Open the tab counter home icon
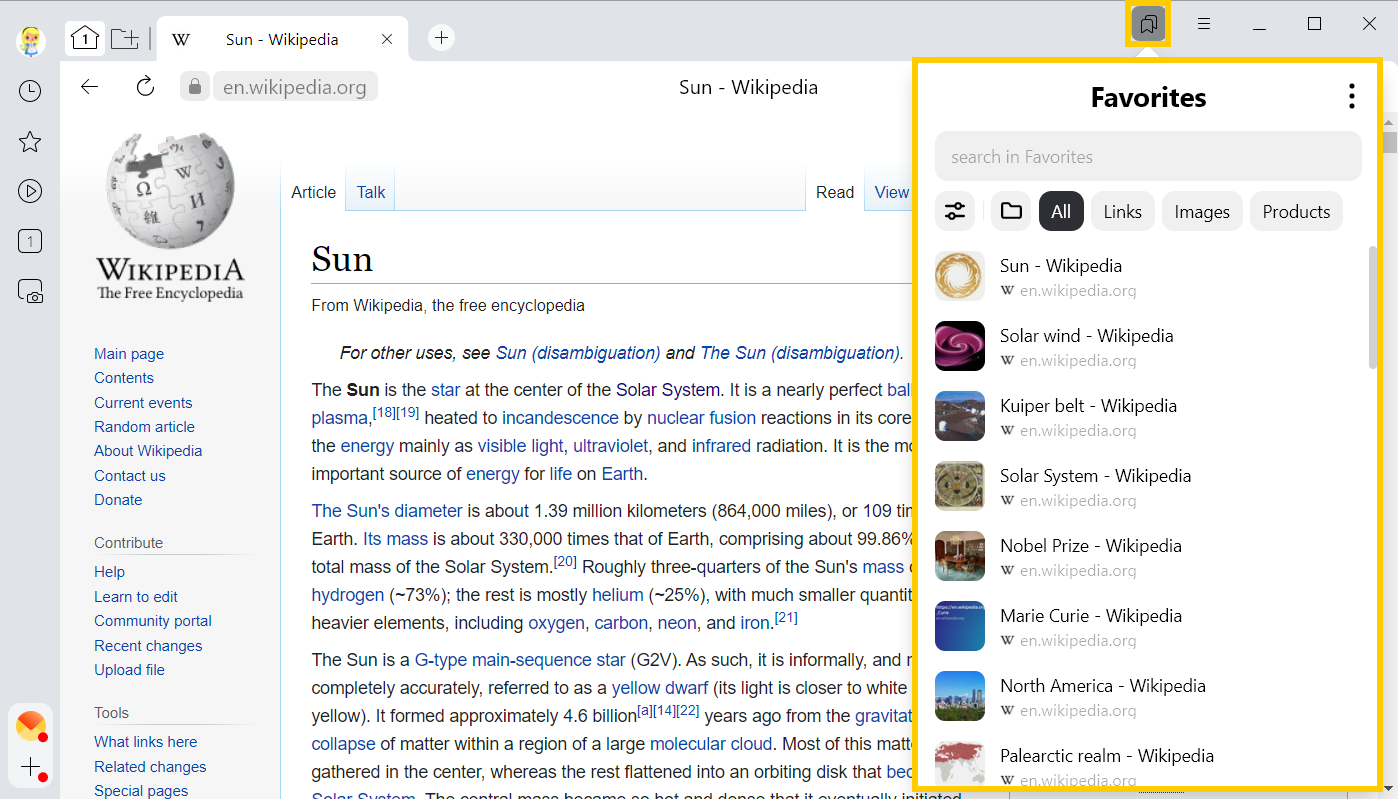 pyautogui.click(x=85, y=39)
